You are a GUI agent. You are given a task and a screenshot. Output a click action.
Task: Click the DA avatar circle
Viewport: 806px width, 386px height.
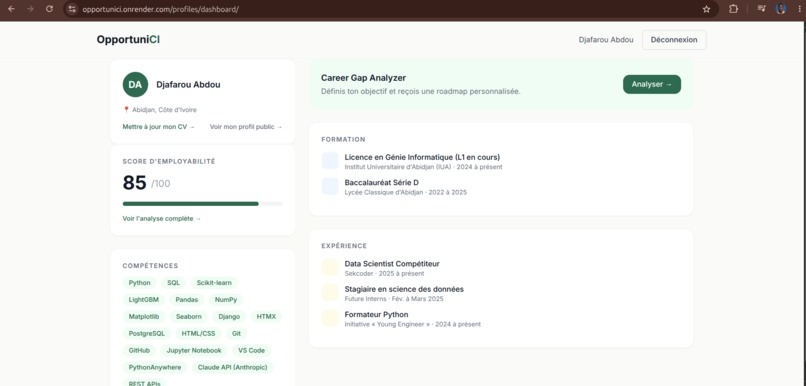point(135,84)
